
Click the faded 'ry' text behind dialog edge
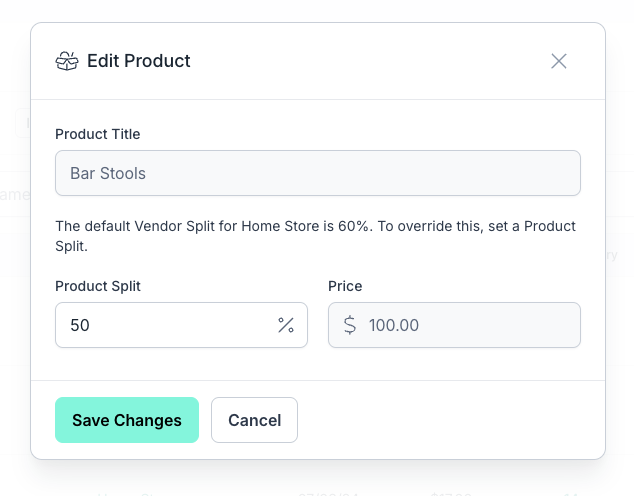[x=612, y=255]
